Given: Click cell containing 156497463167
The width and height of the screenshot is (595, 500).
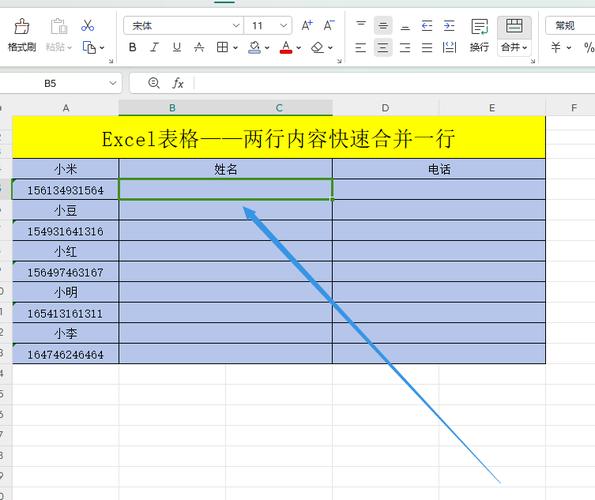Looking at the screenshot, I should 66,272.
